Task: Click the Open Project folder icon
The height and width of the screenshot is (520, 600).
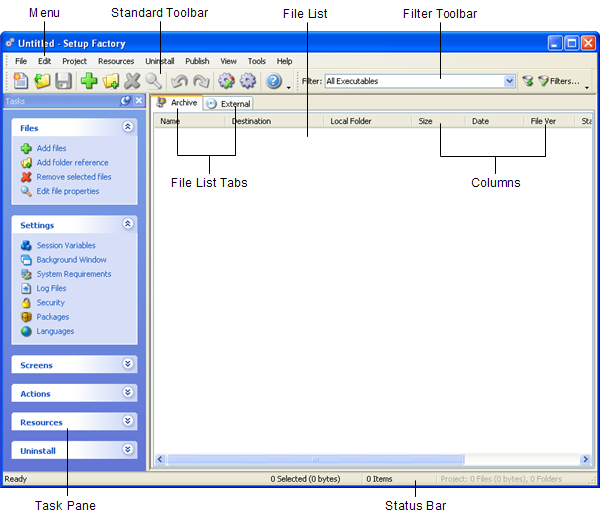Action: point(42,82)
